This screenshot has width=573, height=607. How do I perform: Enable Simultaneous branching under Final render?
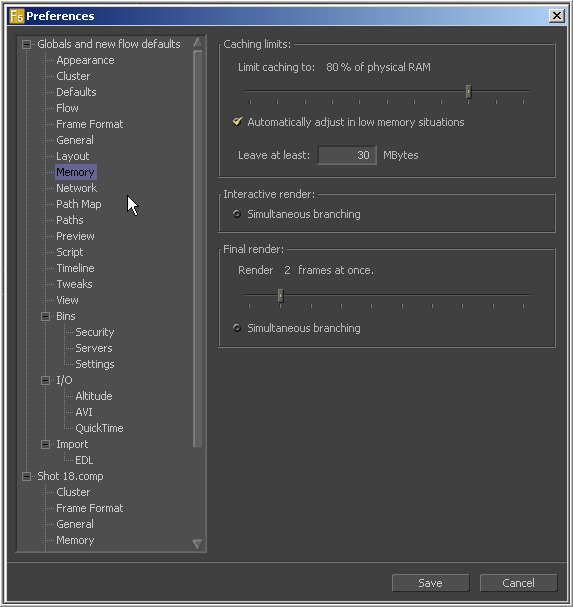click(237, 328)
